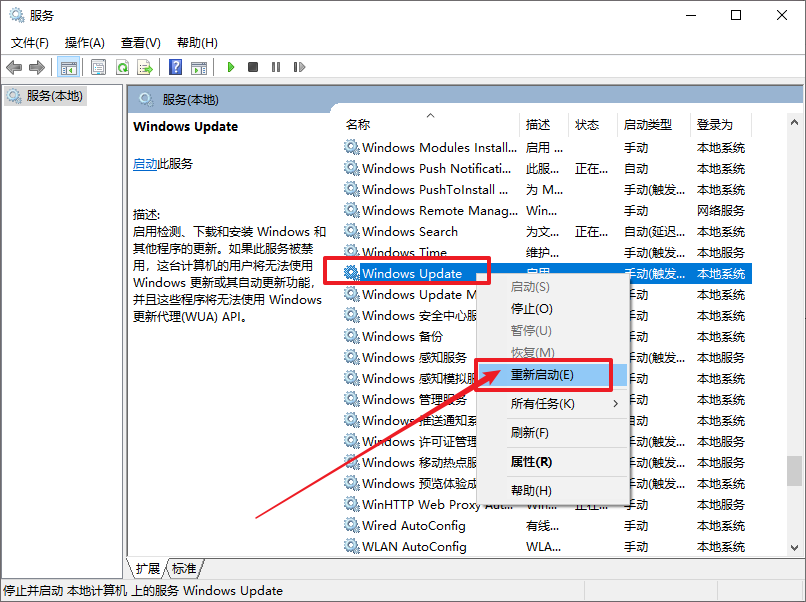Click the Back arrow in toolbar
Image resolution: width=806 pixels, height=602 pixels.
coord(14,67)
